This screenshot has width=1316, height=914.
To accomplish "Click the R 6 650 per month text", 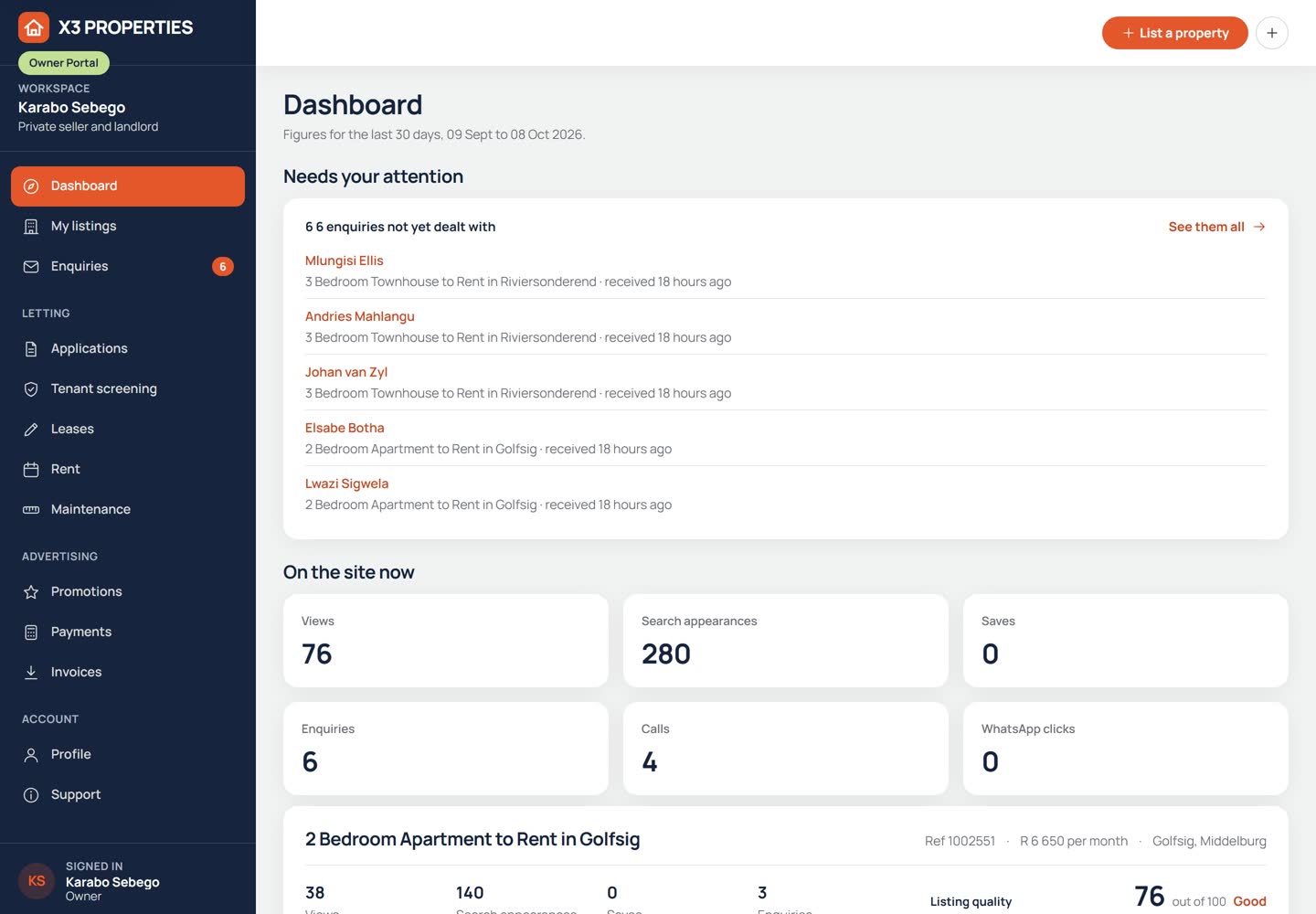I will pos(1074,841).
